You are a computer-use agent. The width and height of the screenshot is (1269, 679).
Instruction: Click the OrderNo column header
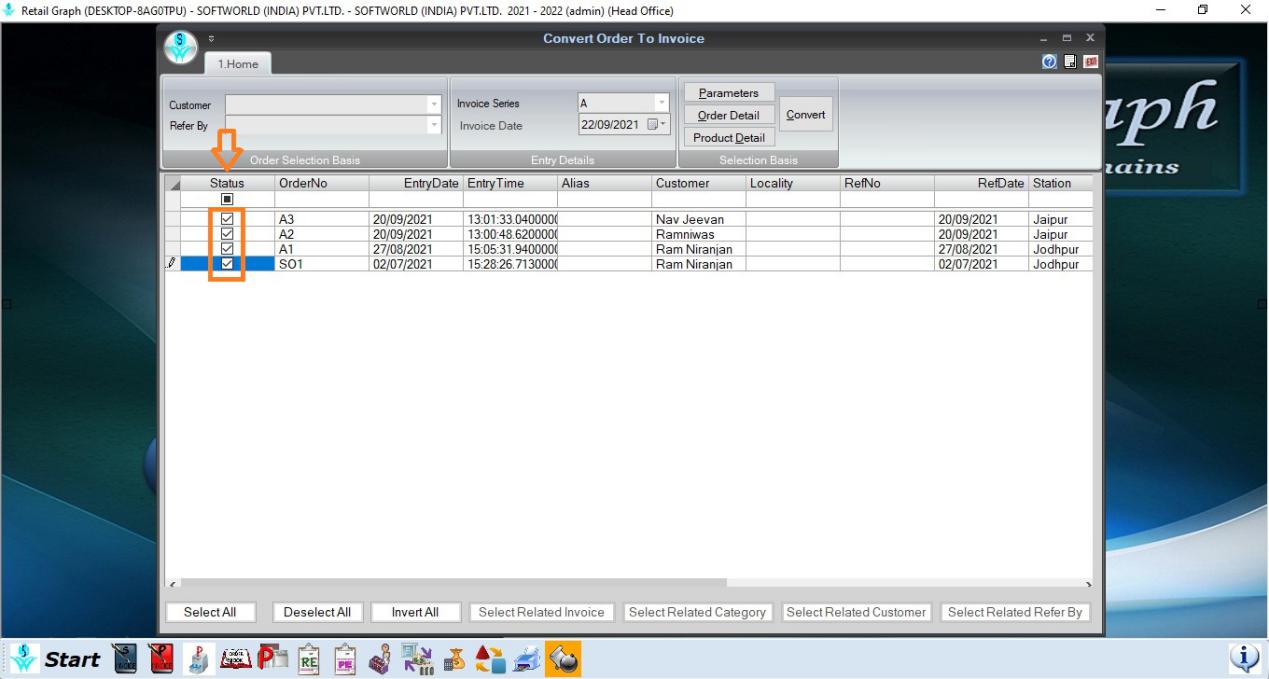coord(321,183)
